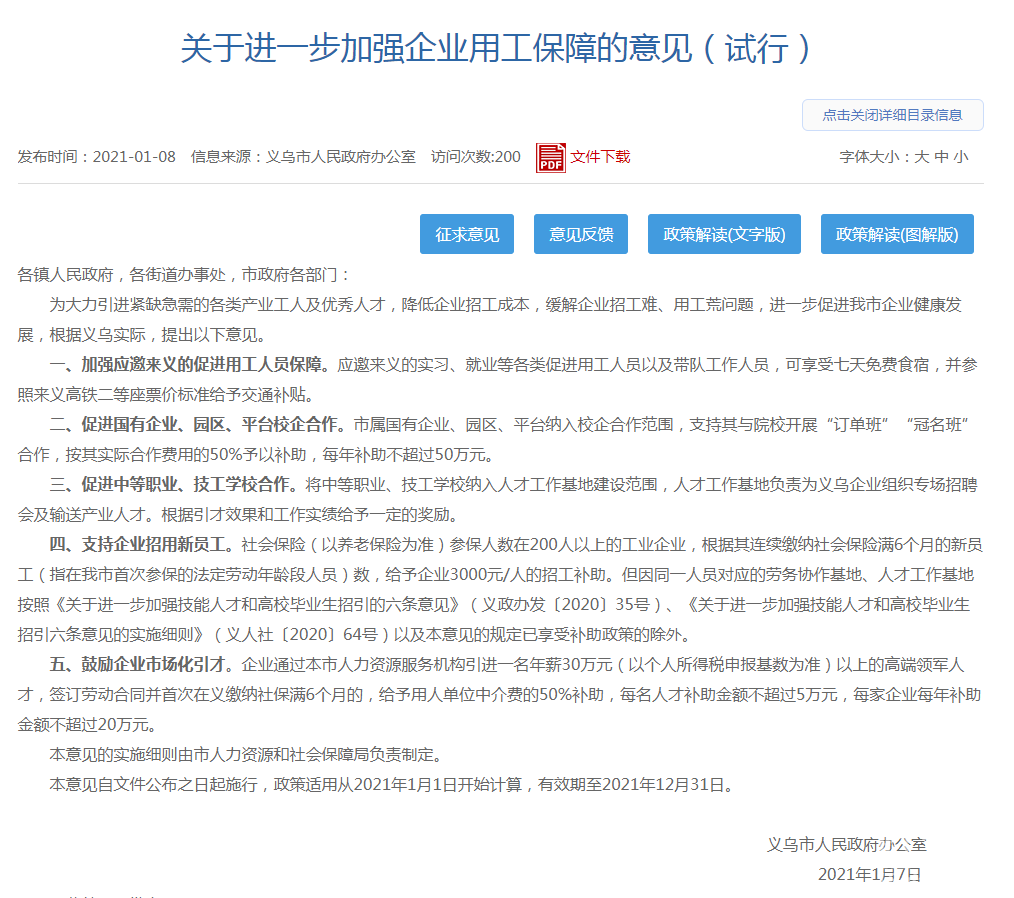Click the red PDF file icon
This screenshot has height=898, width=1014.
tap(551, 157)
